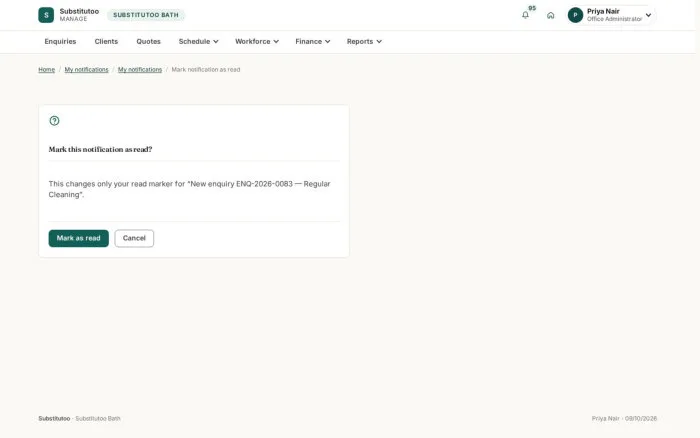The height and width of the screenshot is (438, 700).
Task: Open the Reports dropdown menu
Action: 364,42
